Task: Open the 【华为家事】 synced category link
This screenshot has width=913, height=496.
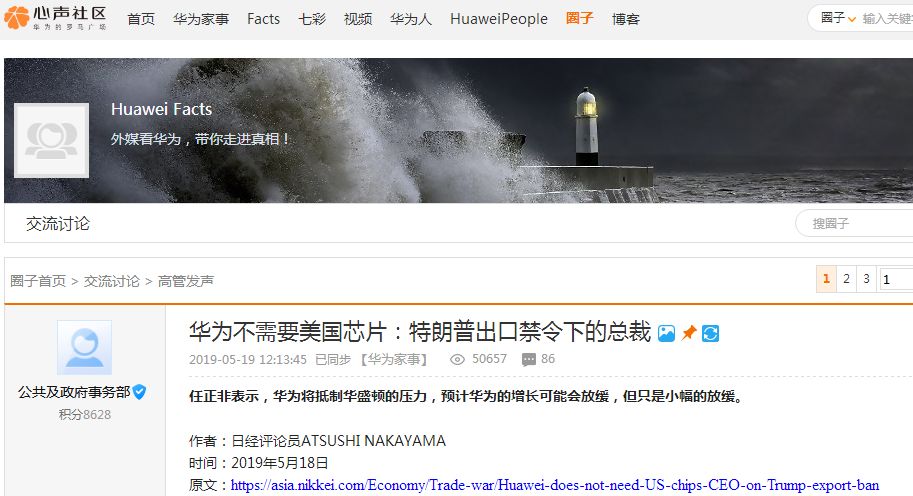Action: pos(394,359)
